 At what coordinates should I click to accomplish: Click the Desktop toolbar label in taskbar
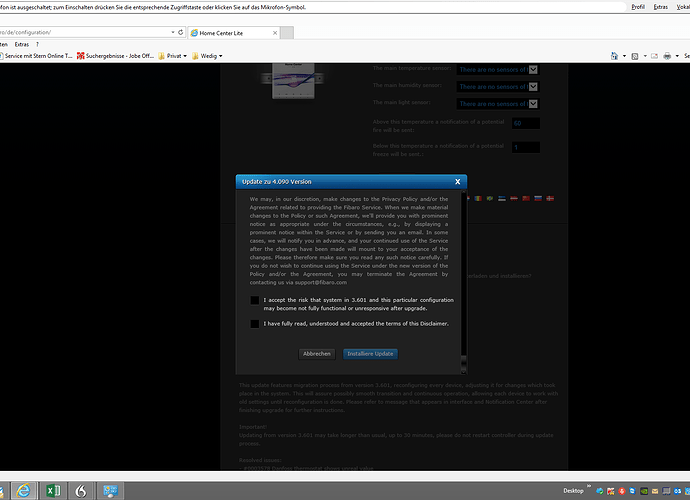[573, 491]
